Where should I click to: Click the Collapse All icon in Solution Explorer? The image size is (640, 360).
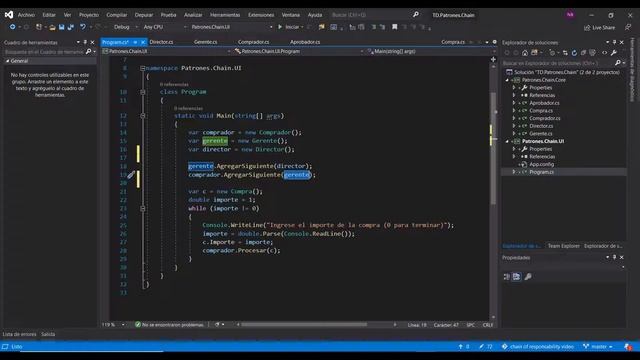click(583, 53)
